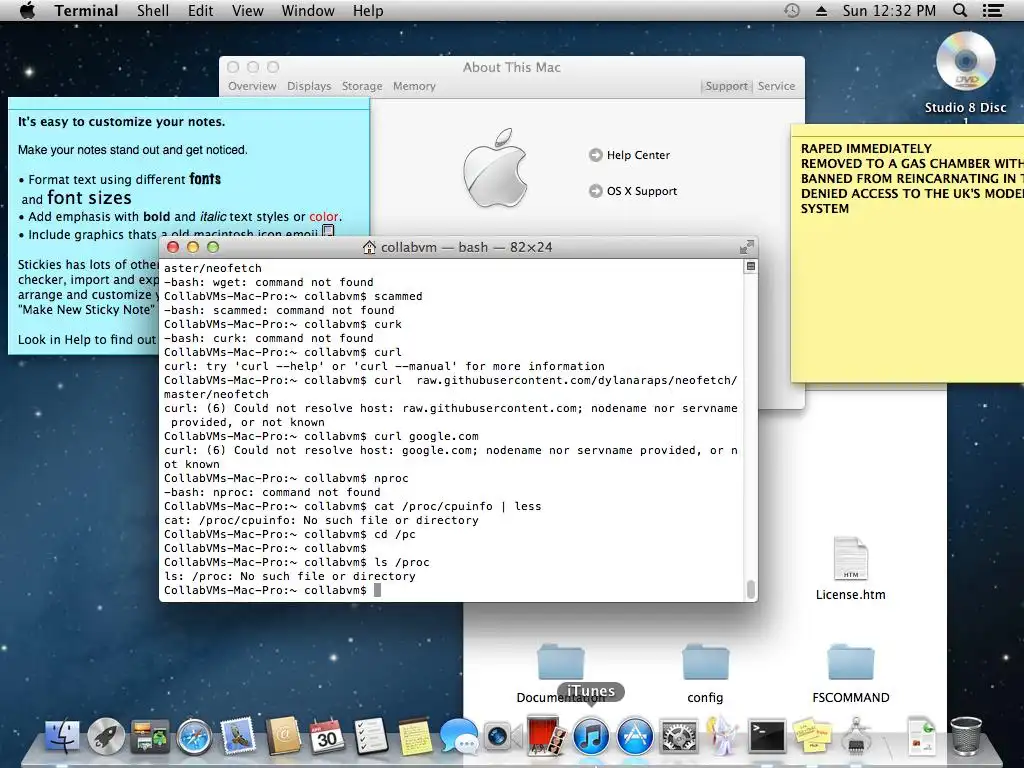Minimize Terminal with the yellow button
Screen dimensions: 1024x768
[193, 247]
